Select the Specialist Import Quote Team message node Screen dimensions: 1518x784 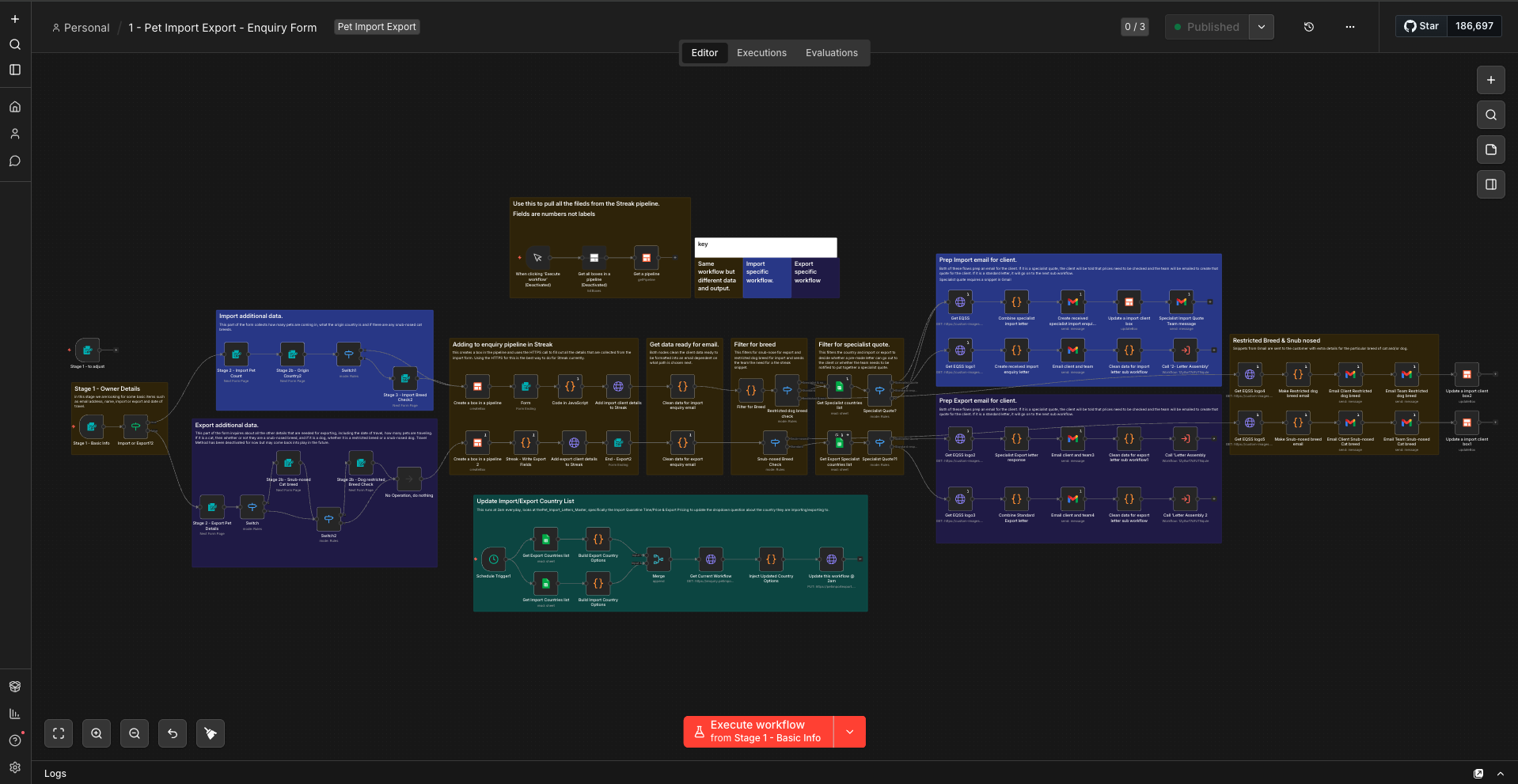point(1181,302)
